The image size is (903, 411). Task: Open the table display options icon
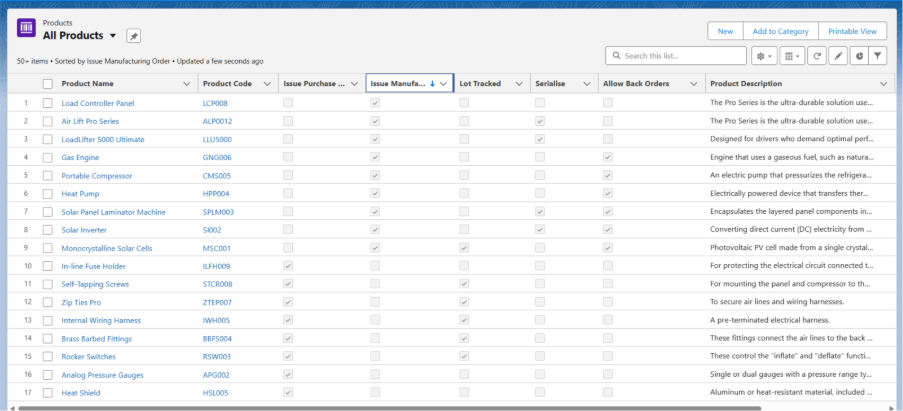791,56
